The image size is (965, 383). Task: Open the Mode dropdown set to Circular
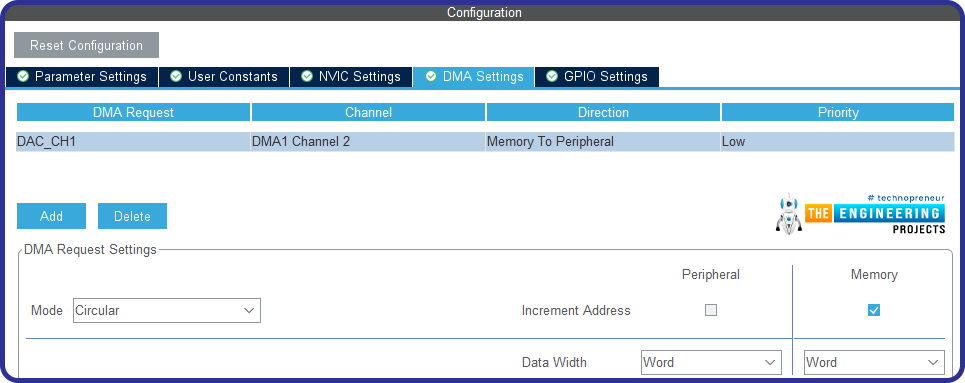click(167, 310)
